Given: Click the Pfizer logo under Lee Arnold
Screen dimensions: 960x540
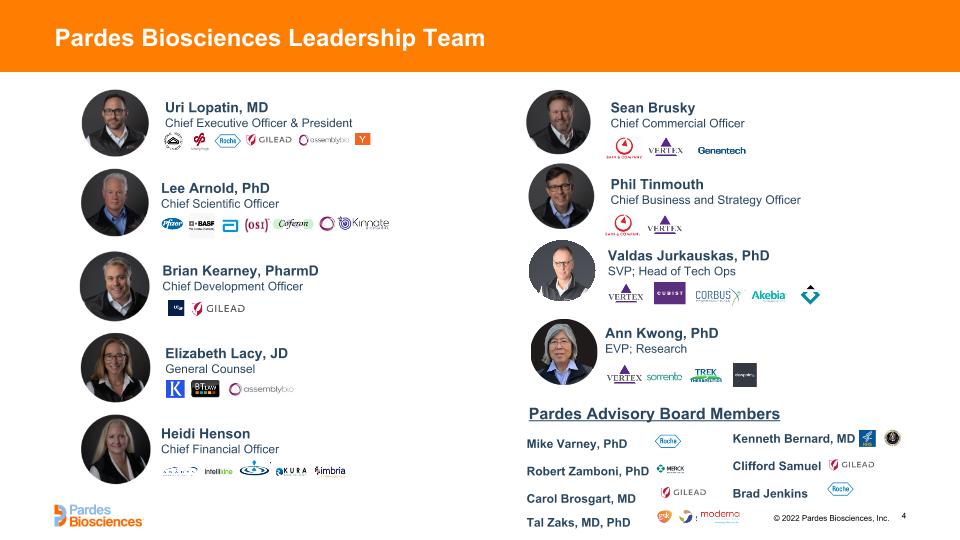Looking at the screenshot, I should click(172, 223).
